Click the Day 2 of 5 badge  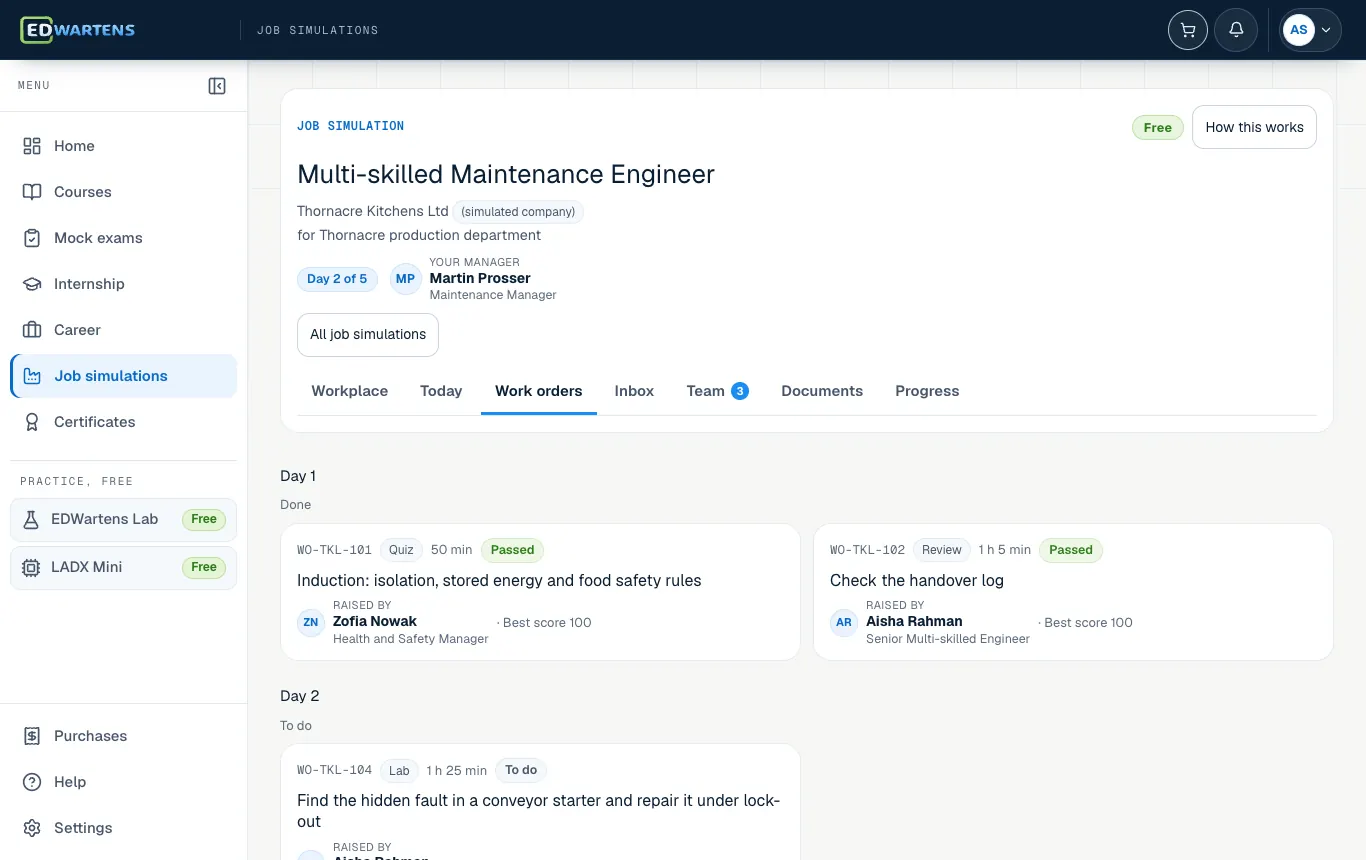(x=337, y=279)
